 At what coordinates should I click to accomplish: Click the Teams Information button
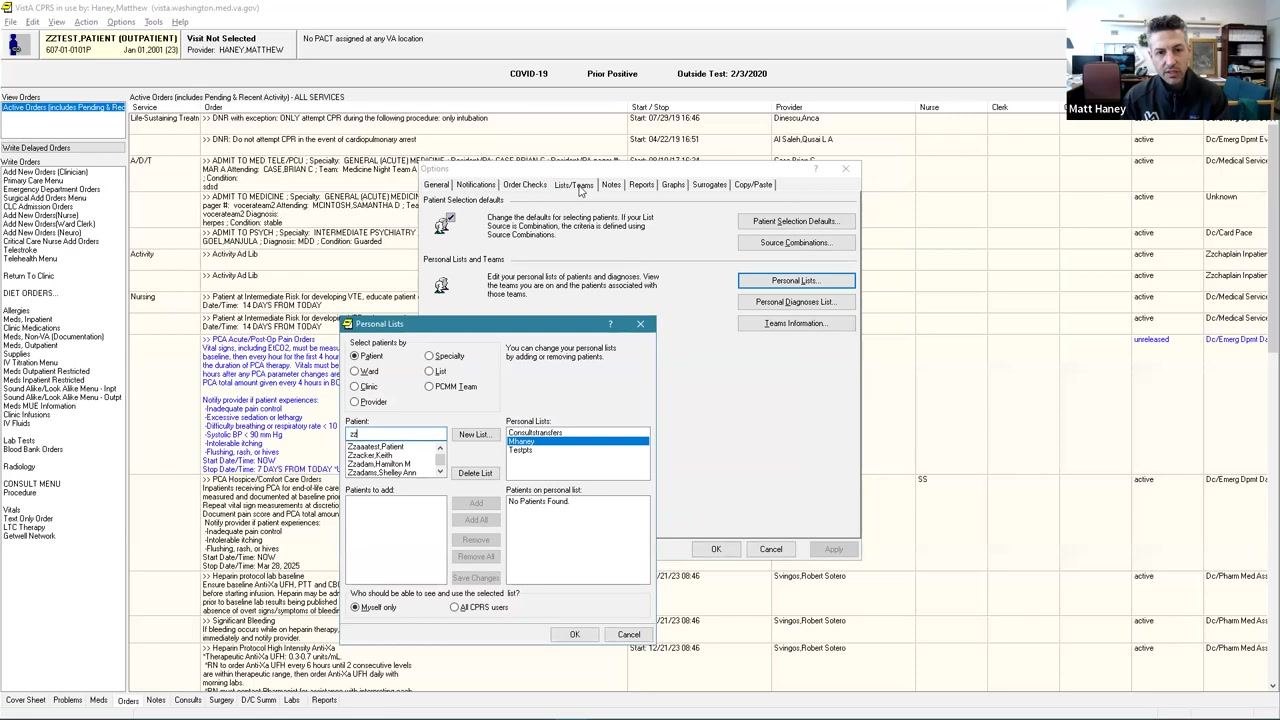point(796,323)
